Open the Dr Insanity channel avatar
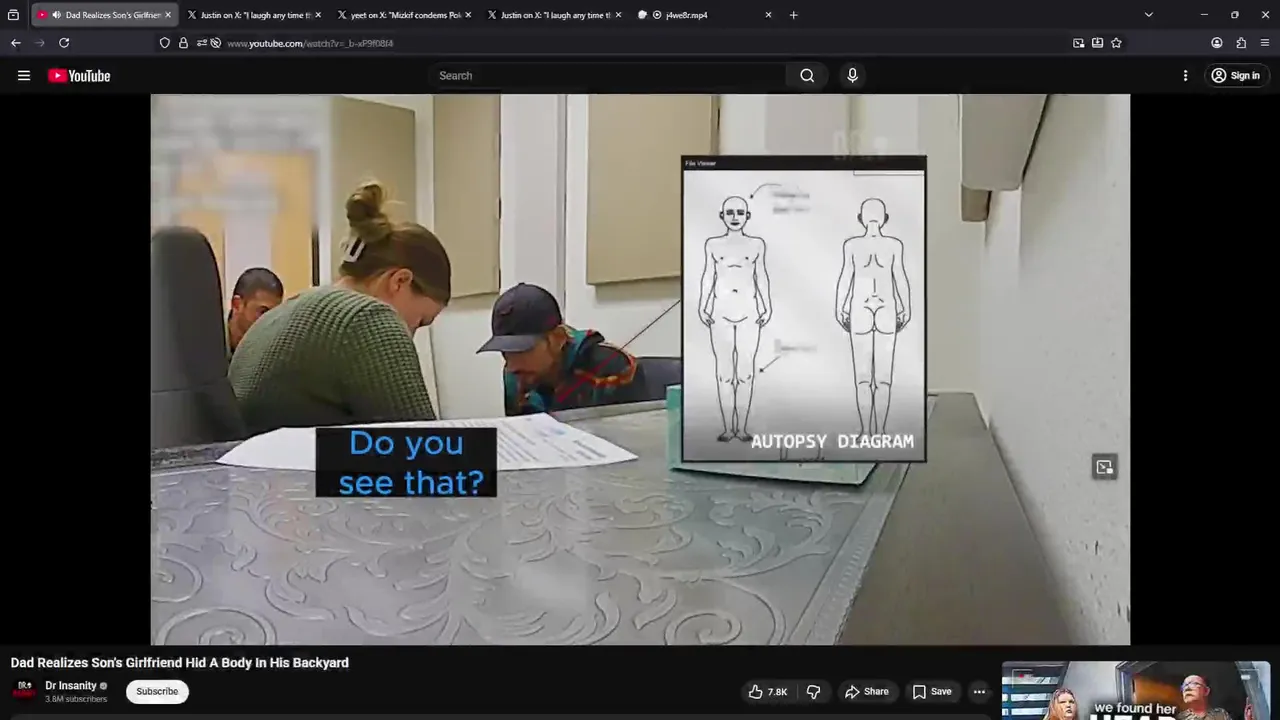1280x720 pixels. pyautogui.click(x=24, y=691)
